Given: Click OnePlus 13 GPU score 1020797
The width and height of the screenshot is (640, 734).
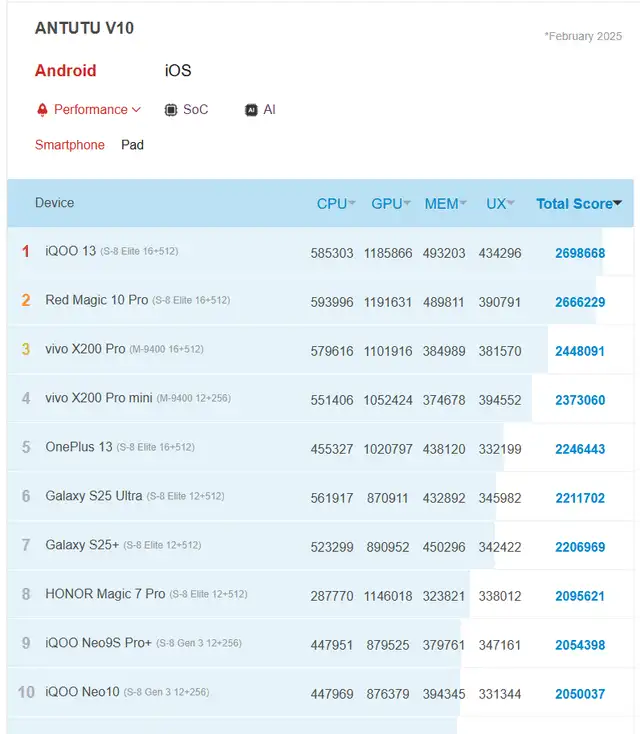Looking at the screenshot, I should point(388,449).
